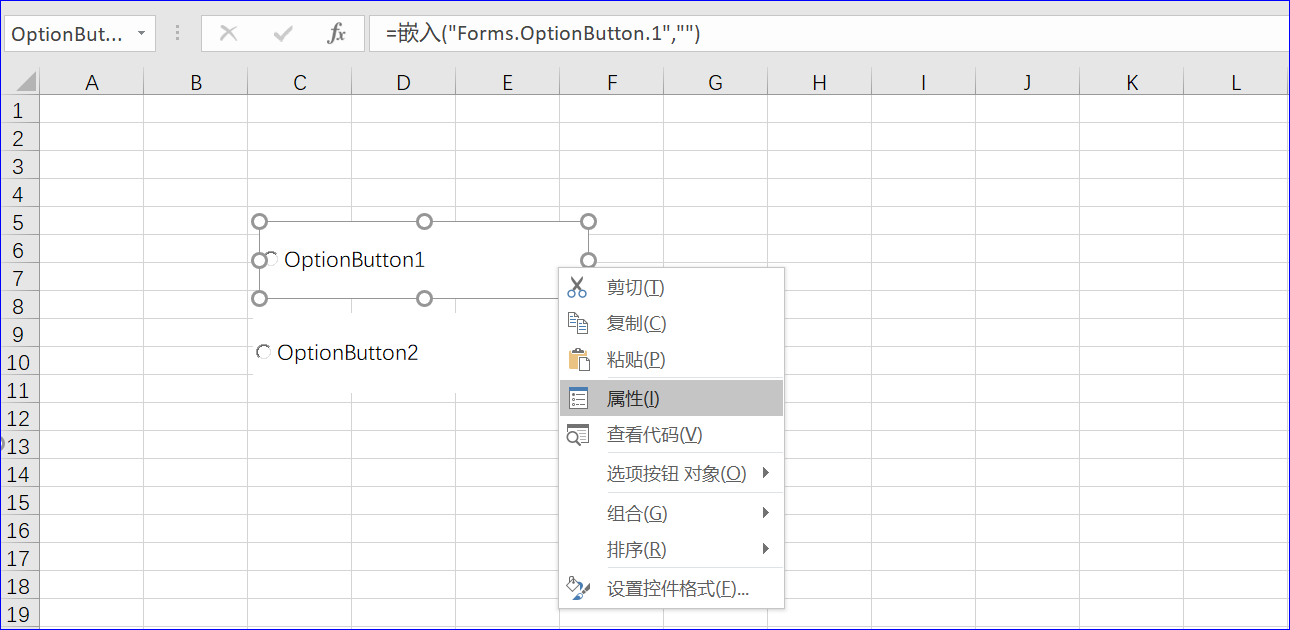Click the format icon beside 设置控件格式(F)
1290x630 pixels.
click(578, 589)
